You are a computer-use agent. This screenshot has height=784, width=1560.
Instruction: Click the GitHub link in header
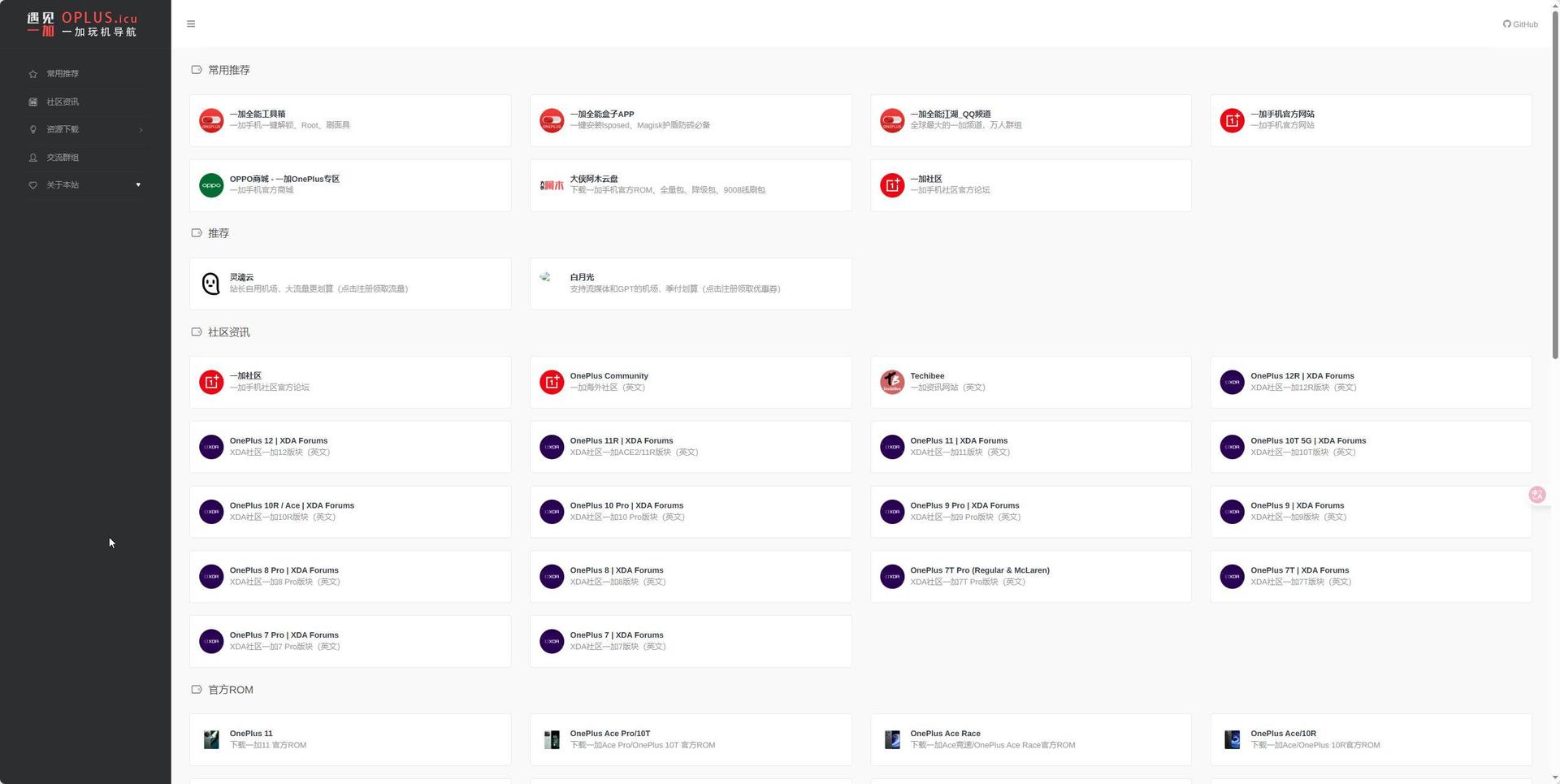(x=1520, y=24)
